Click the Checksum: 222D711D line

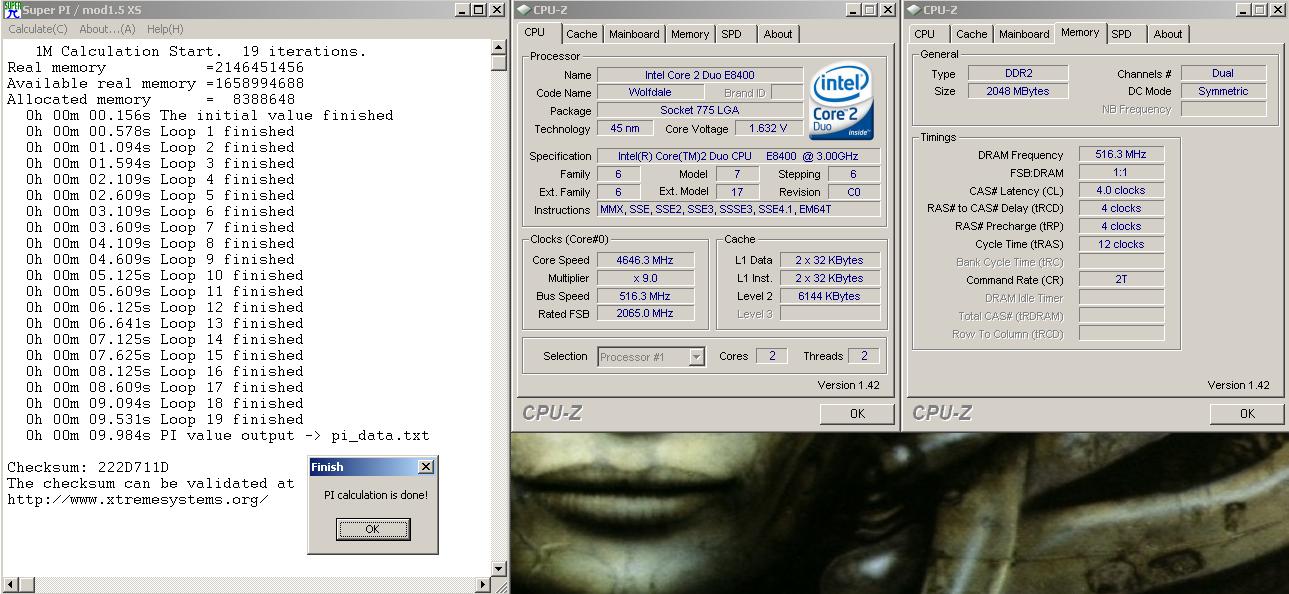[88, 468]
